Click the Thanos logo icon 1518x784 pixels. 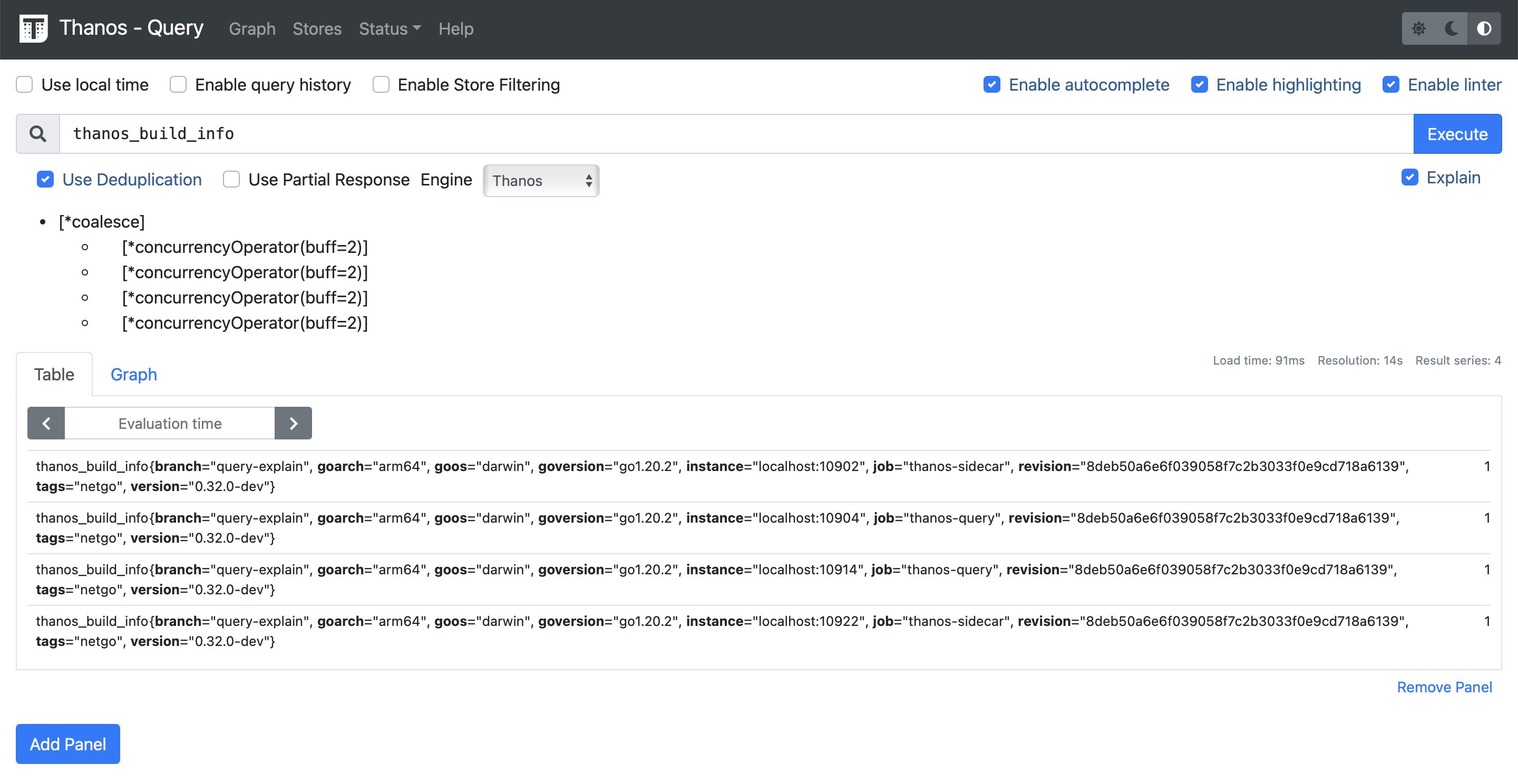point(33,28)
